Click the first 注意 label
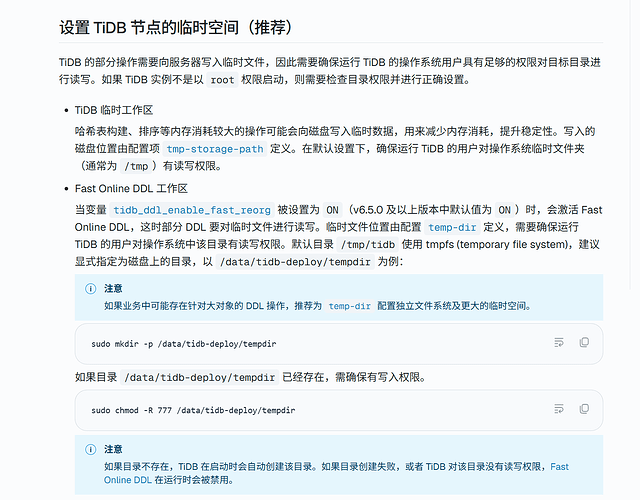 pyautogui.click(x=113, y=289)
